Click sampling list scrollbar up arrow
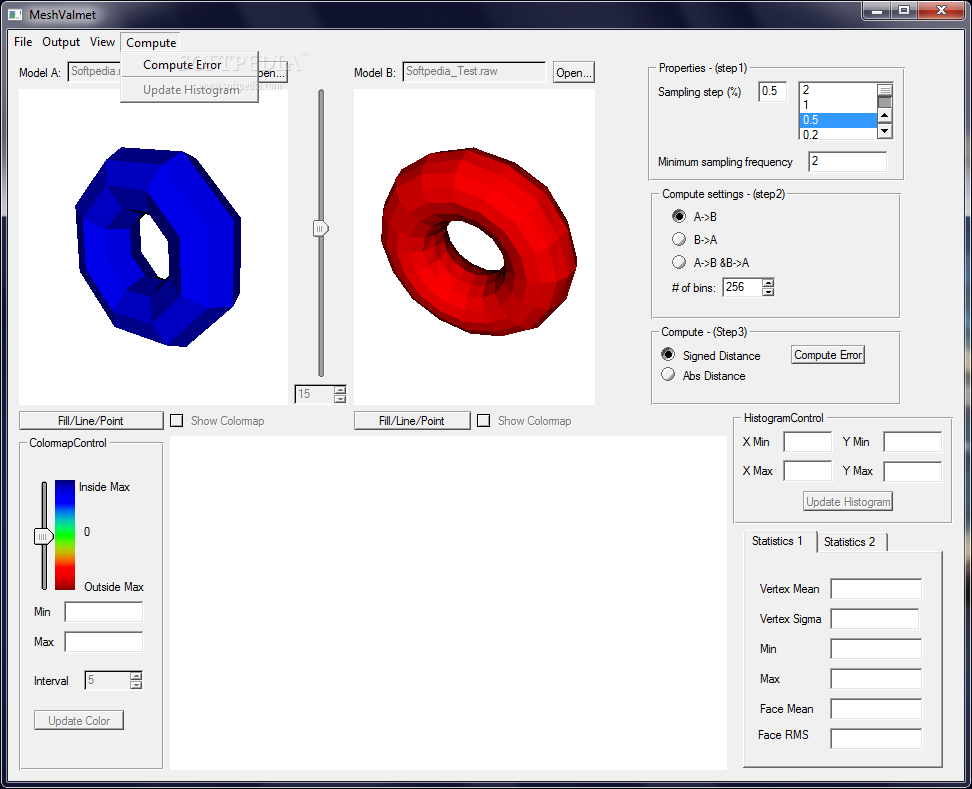 [885, 115]
